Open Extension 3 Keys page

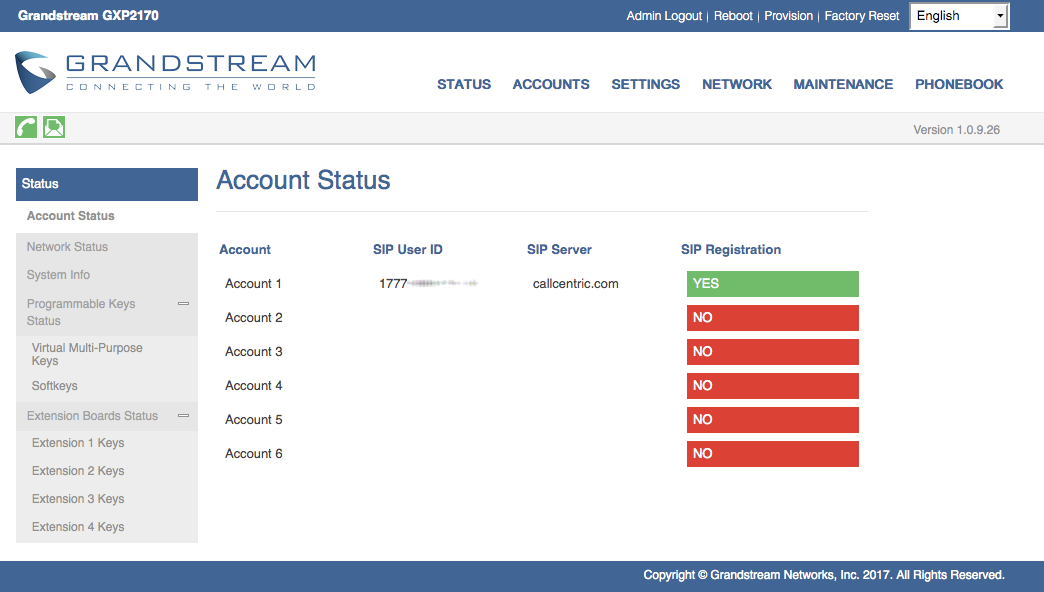pos(78,499)
